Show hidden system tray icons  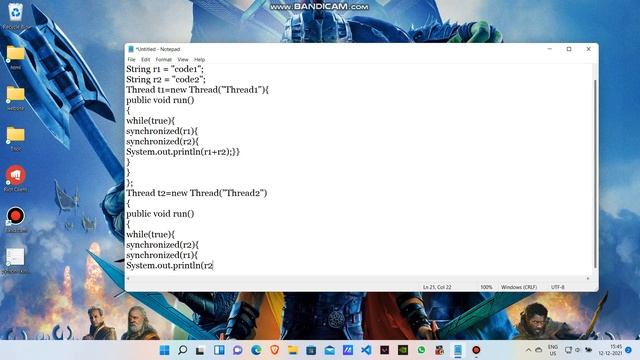click(x=528, y=350)
